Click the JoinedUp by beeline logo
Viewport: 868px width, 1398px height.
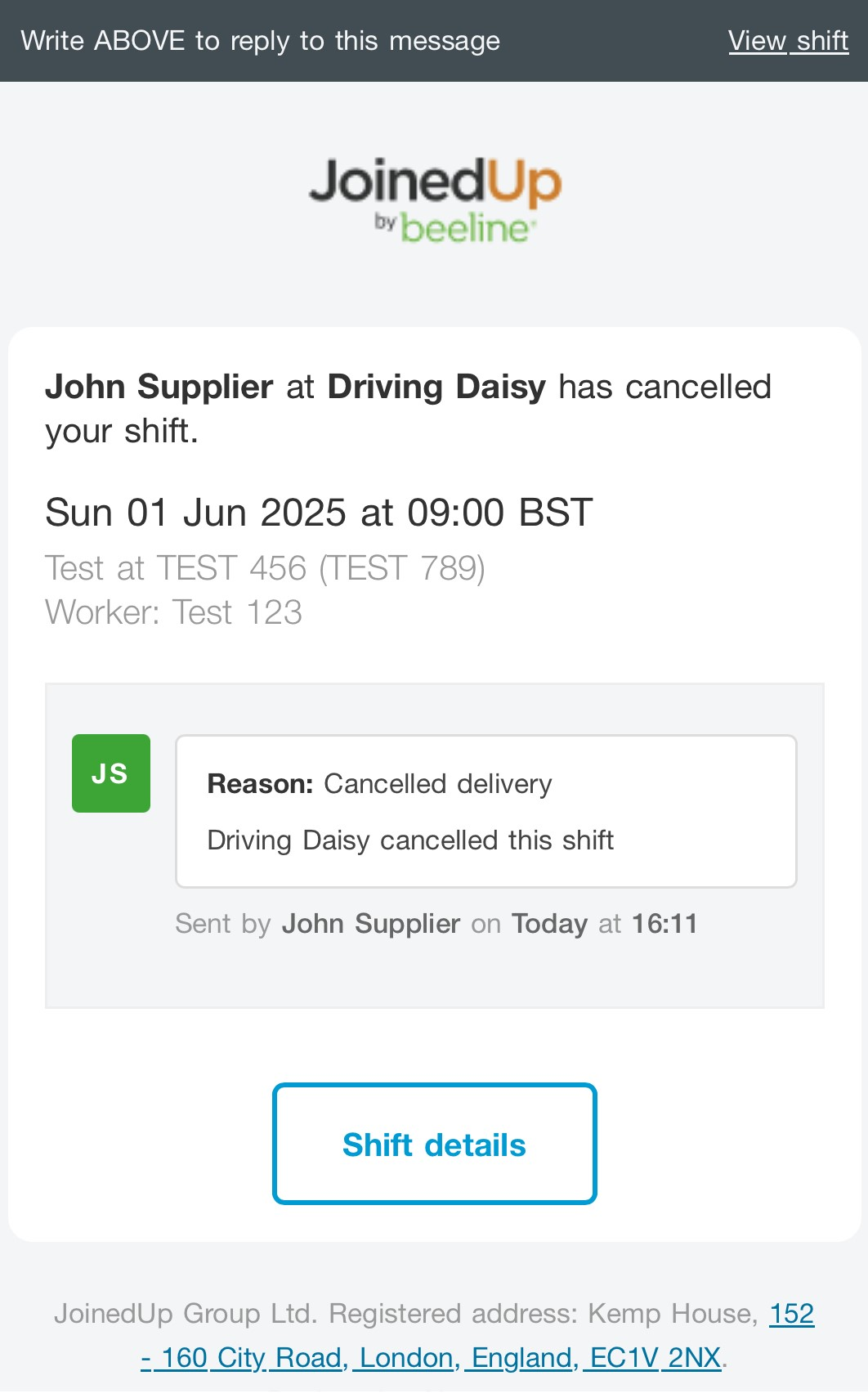435,200
